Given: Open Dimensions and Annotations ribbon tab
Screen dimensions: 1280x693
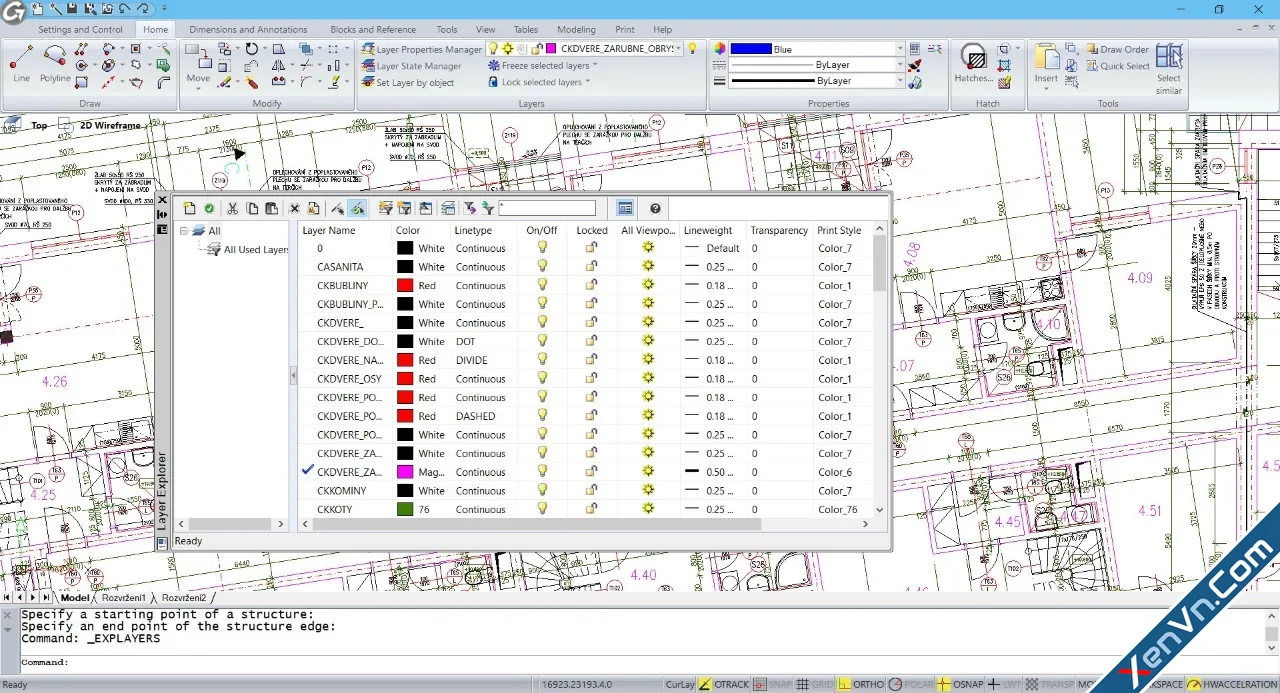Looking at the screenshot, I should [248, 29].
